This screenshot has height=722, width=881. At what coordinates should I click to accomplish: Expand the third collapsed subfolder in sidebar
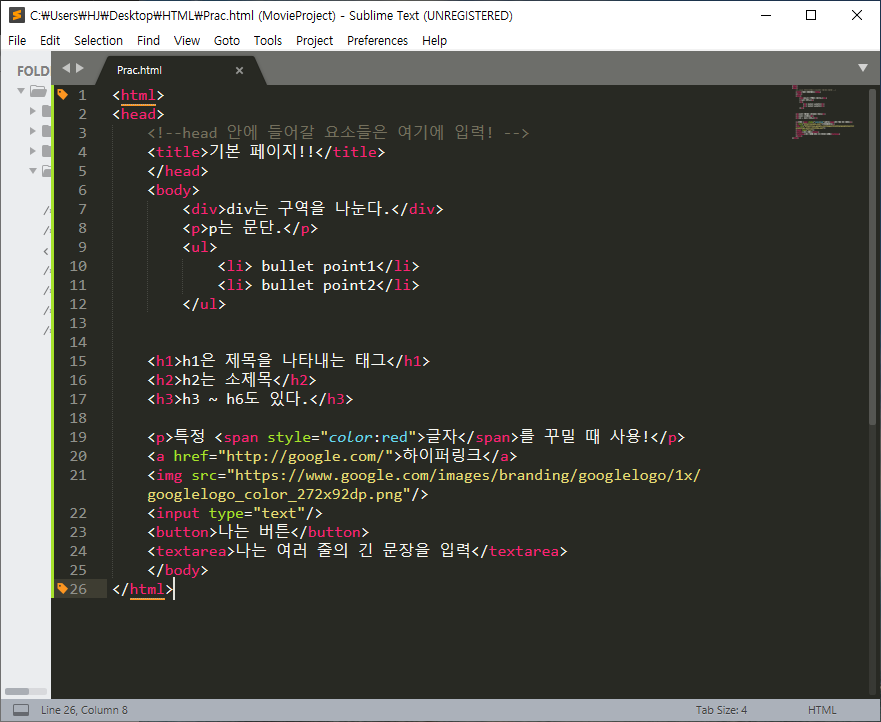click(x=33, y=151)
